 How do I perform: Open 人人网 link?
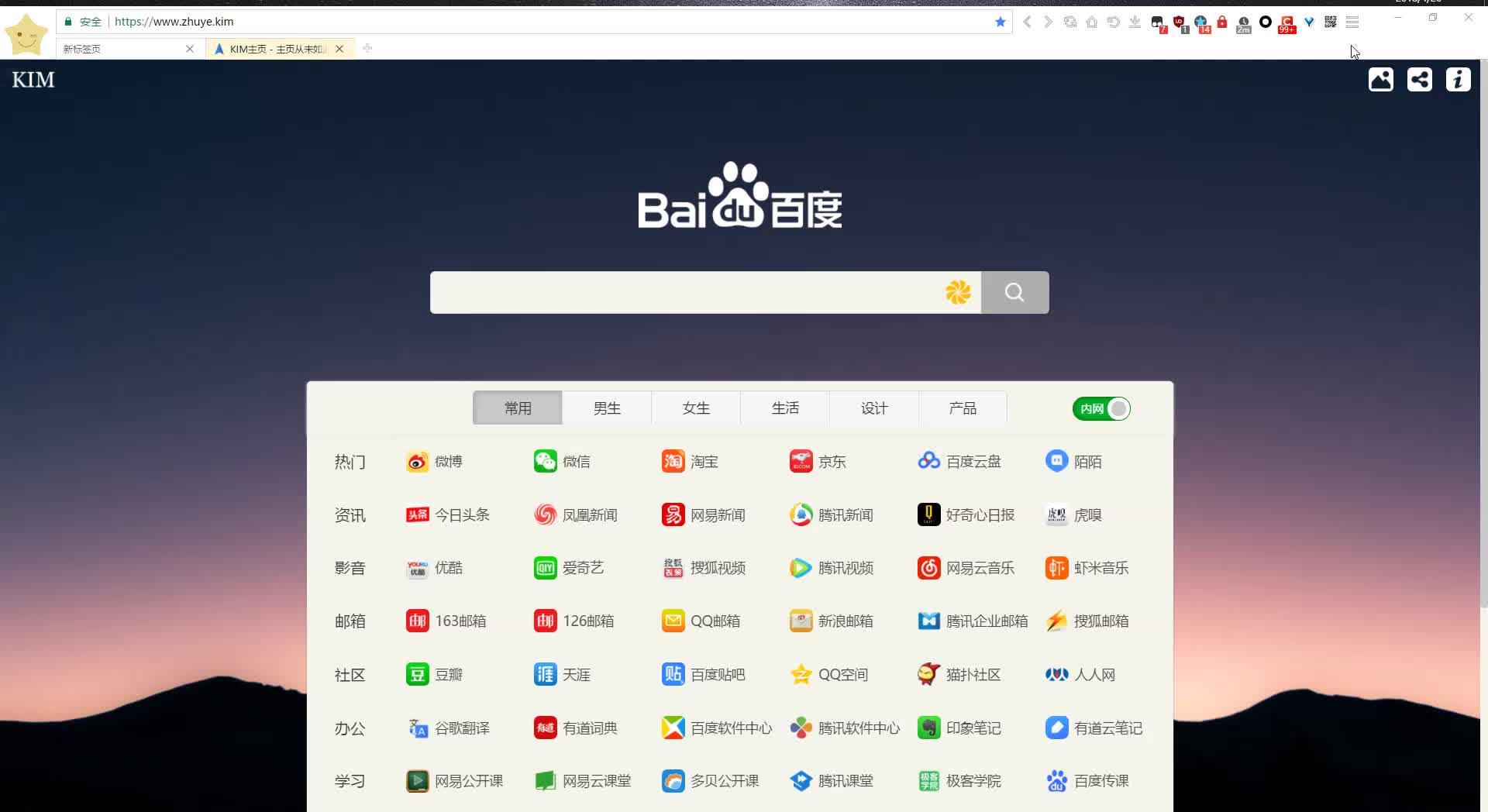[x=1080, y=675]
